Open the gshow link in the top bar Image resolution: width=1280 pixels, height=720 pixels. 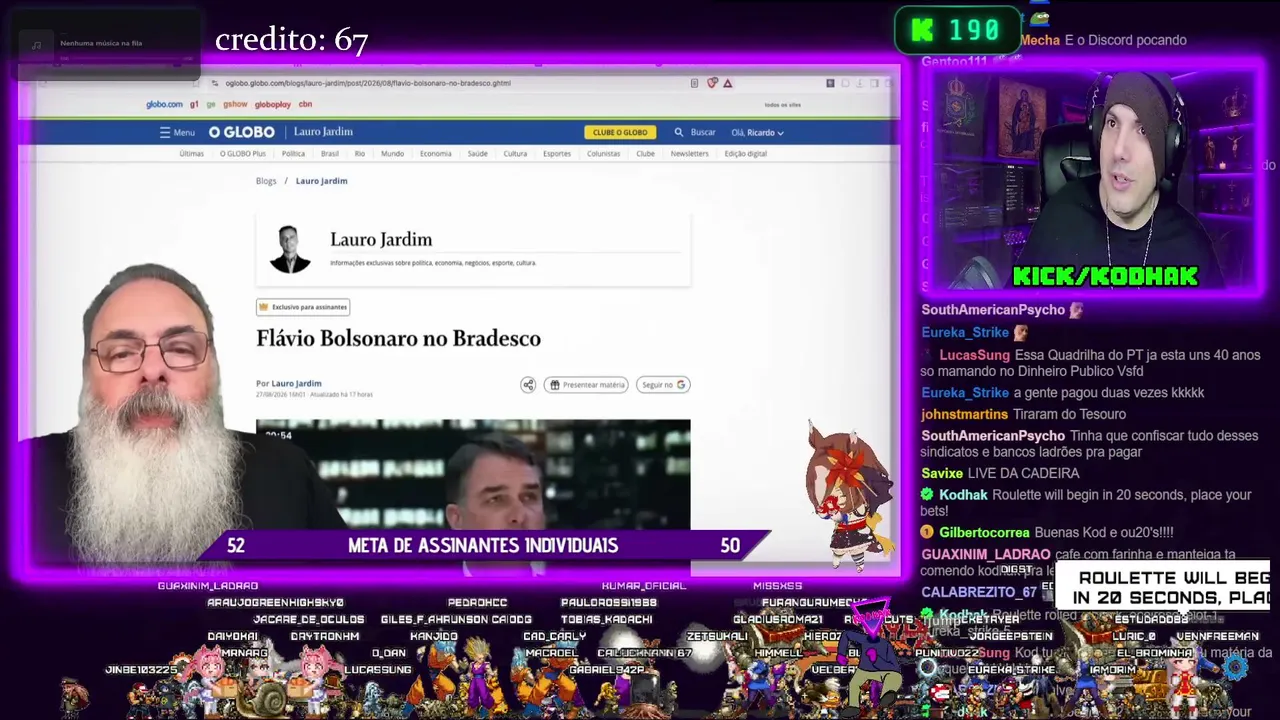[235, 104]
